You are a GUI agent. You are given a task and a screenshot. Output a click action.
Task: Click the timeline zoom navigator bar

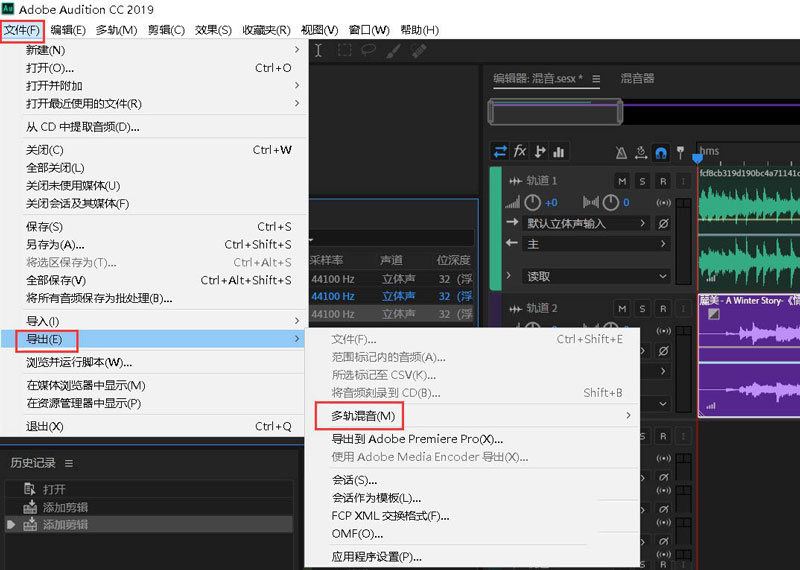coord(555,112)
